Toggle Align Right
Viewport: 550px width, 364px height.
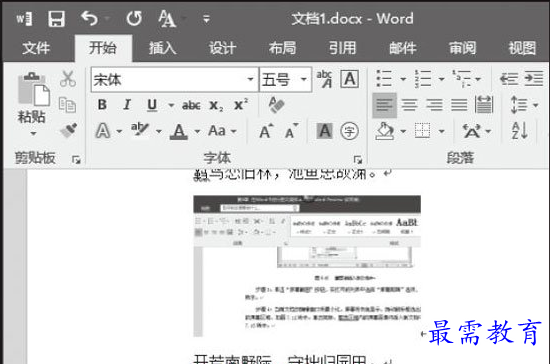(434, 105)
